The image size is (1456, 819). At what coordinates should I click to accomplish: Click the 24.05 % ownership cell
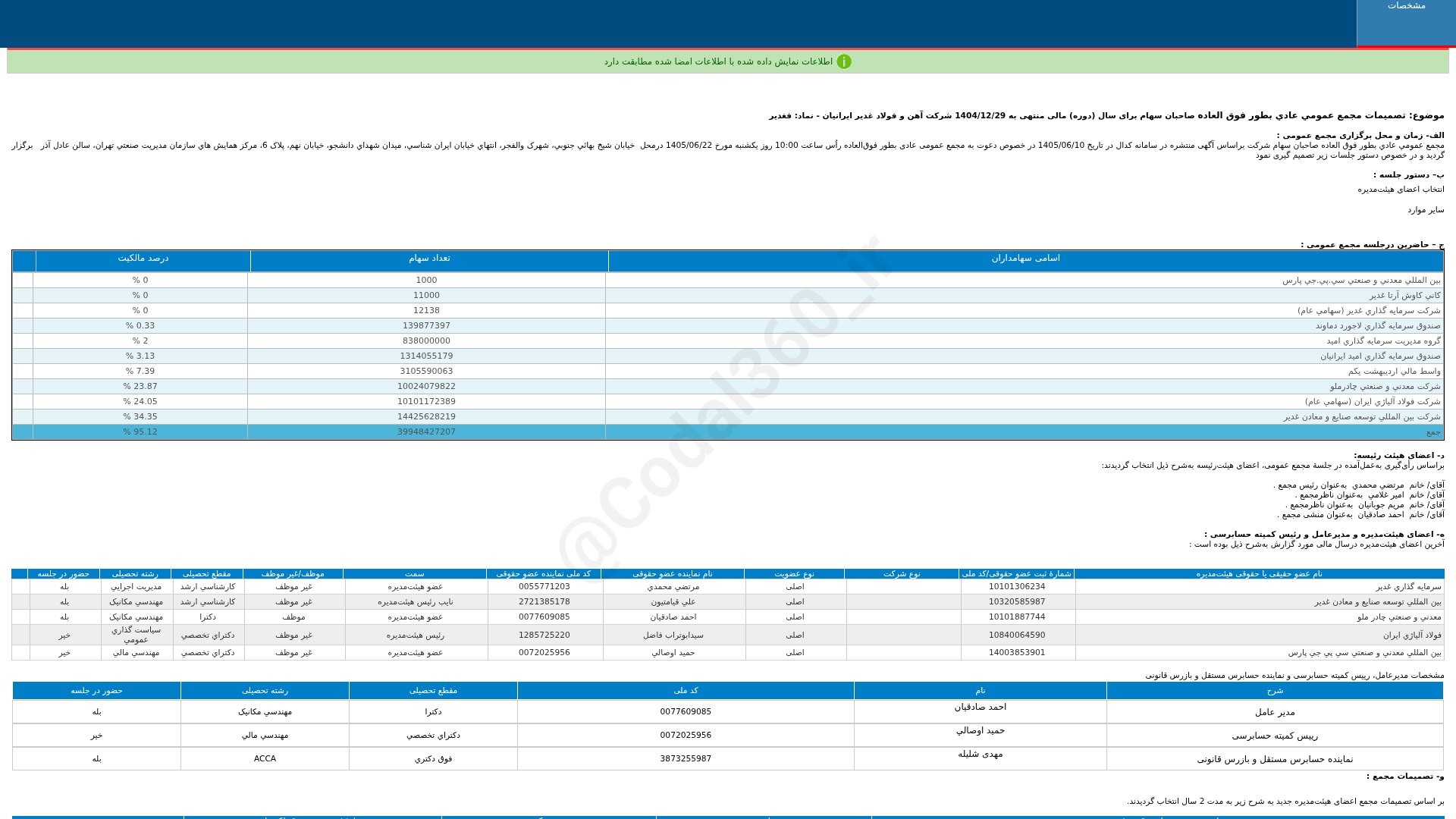(140, 401)
